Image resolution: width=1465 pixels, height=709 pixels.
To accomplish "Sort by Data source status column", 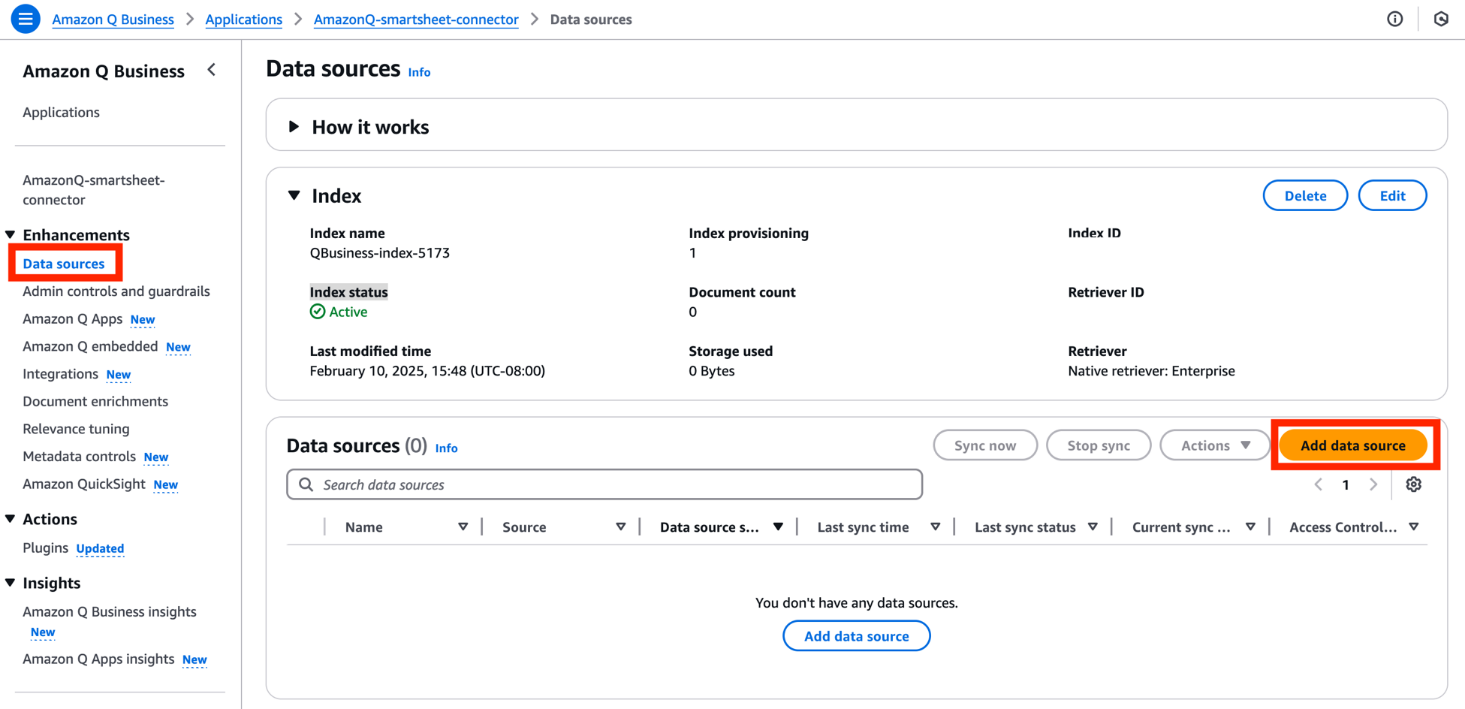I will click(778, 527).
